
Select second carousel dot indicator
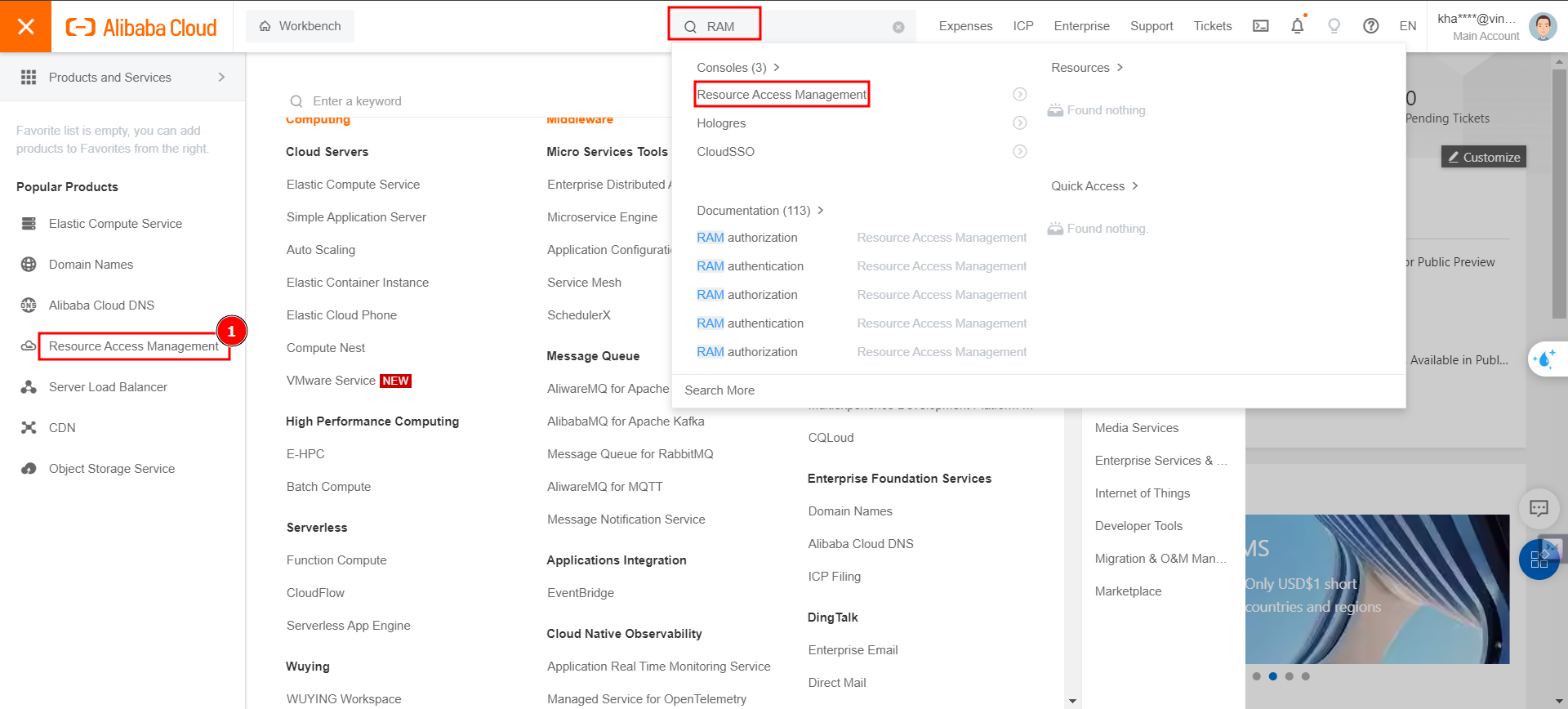(x=1272, y=676)
